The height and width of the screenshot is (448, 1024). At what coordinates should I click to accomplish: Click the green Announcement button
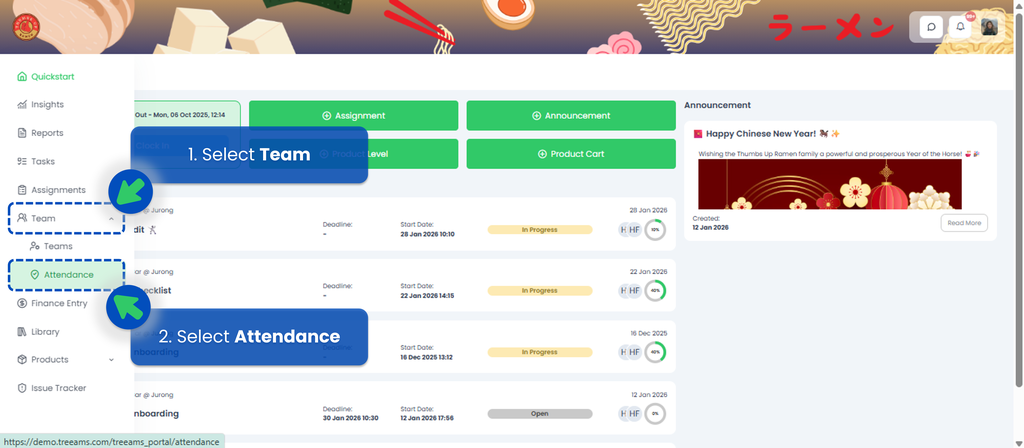tap(571, 115)
